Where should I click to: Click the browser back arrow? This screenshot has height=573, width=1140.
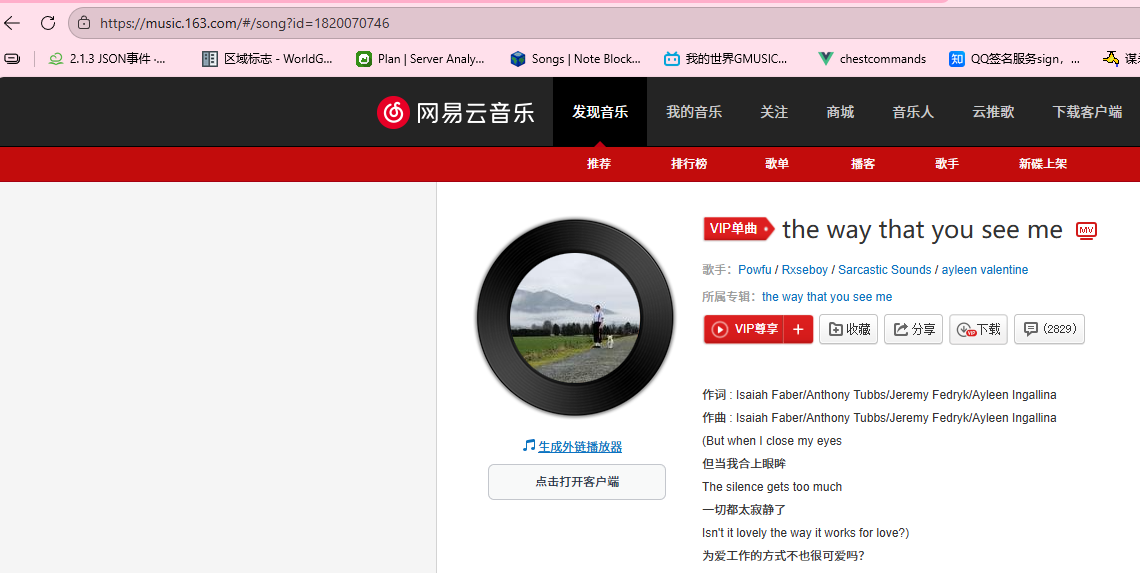tap(13, 23)
